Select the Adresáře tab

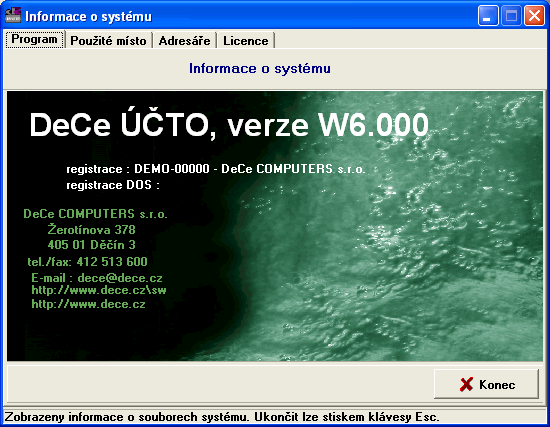tap(185, 41)
